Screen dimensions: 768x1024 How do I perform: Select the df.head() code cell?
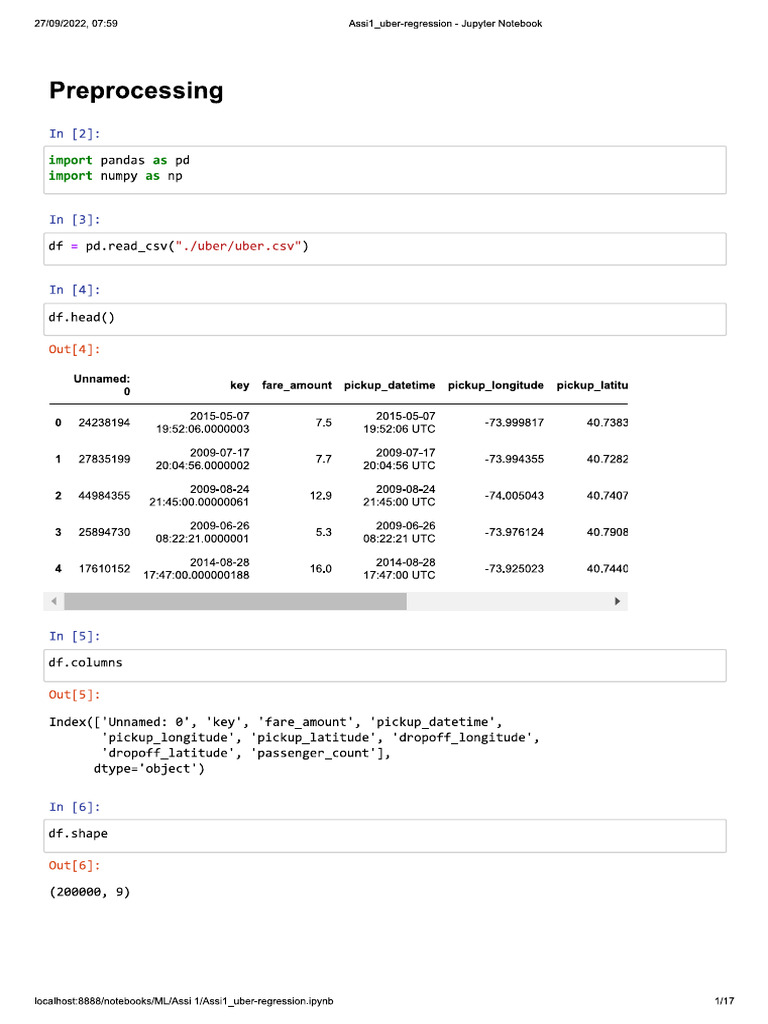[x=385, y=319]
